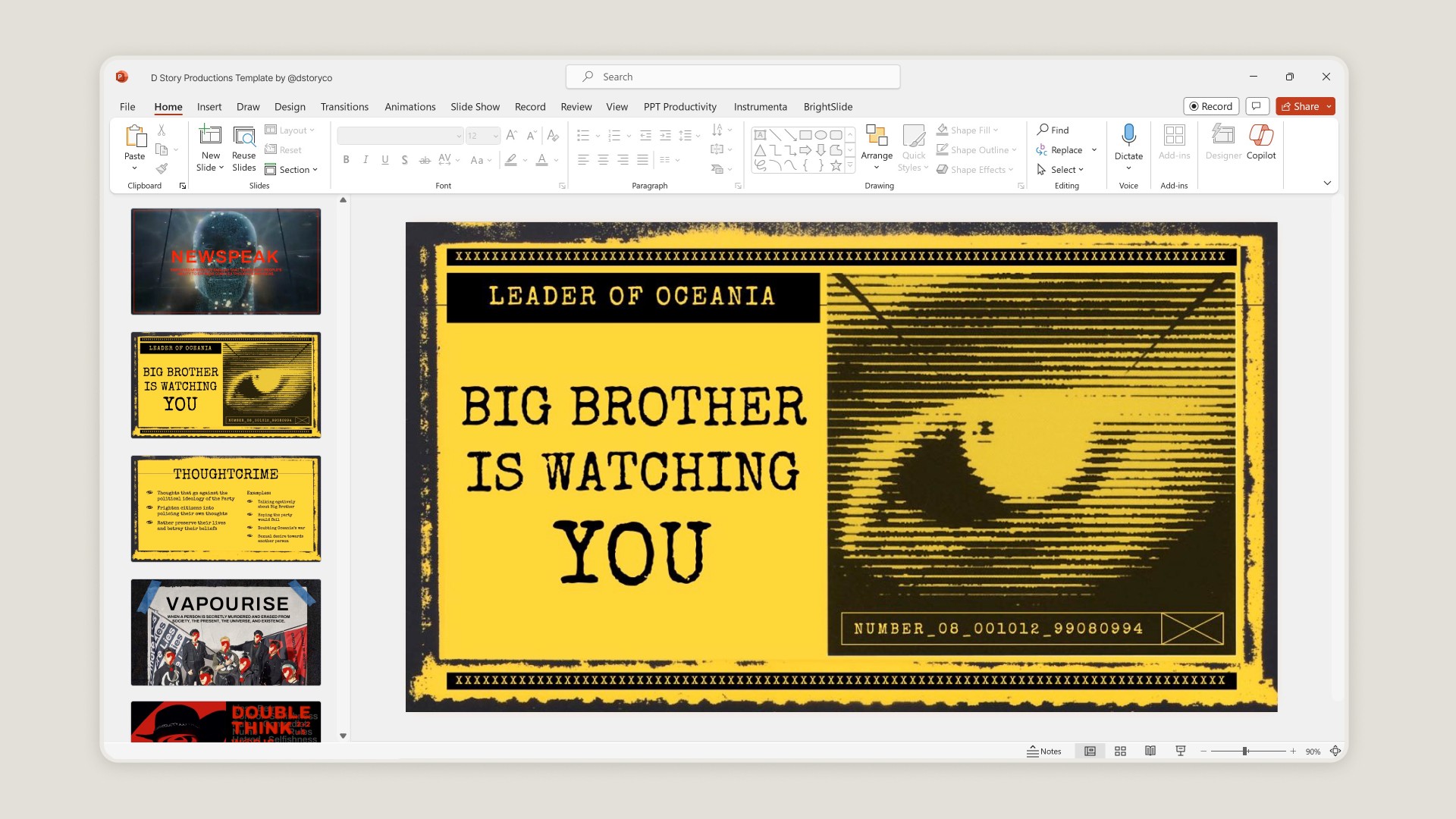1456x819 pixels.
Task: Toggle the Notes pane
Action: [x=1044, y=751]
